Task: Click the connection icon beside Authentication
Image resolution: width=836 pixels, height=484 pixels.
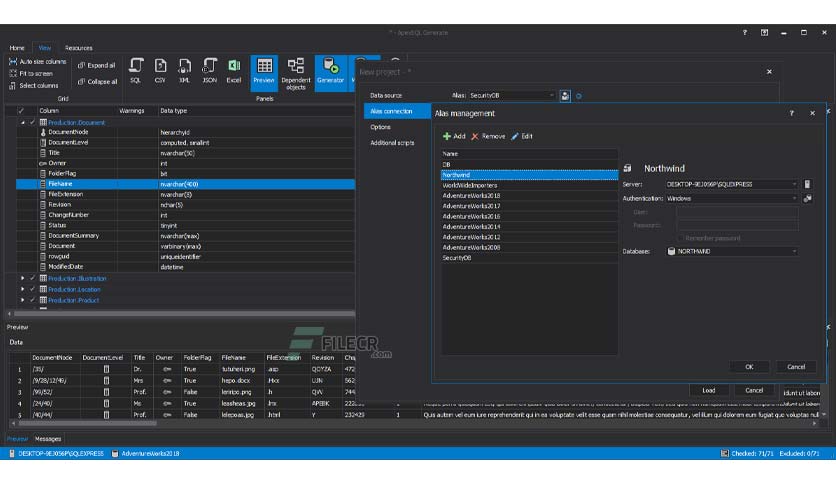Action: (808, 198)
